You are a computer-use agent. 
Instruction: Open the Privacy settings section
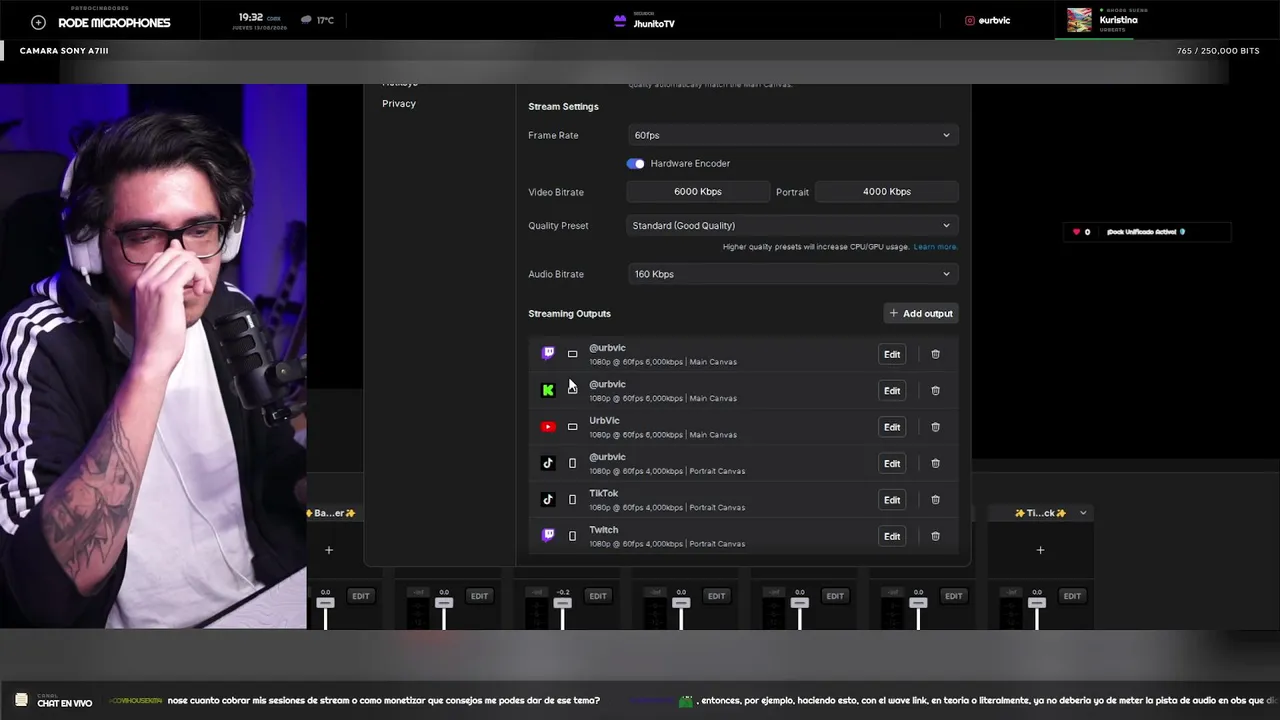click(x=399, y=104)
